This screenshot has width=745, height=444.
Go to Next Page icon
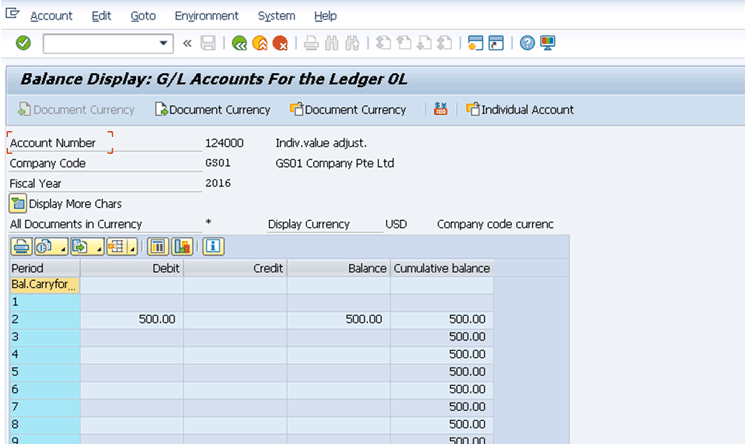point(424,43)
